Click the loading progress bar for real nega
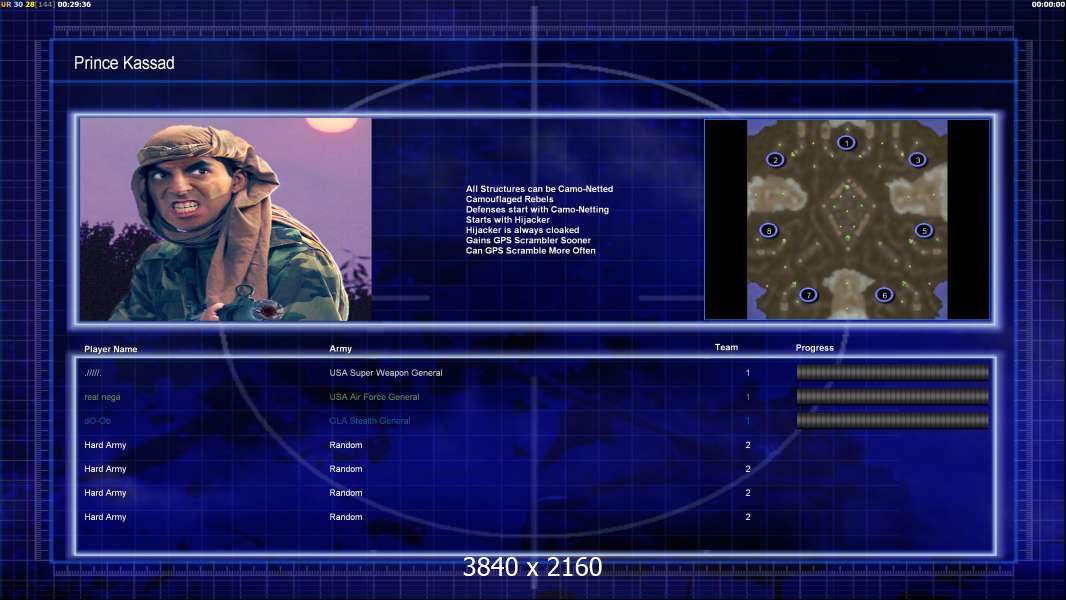1066x600 pixels. coord(893,397)
